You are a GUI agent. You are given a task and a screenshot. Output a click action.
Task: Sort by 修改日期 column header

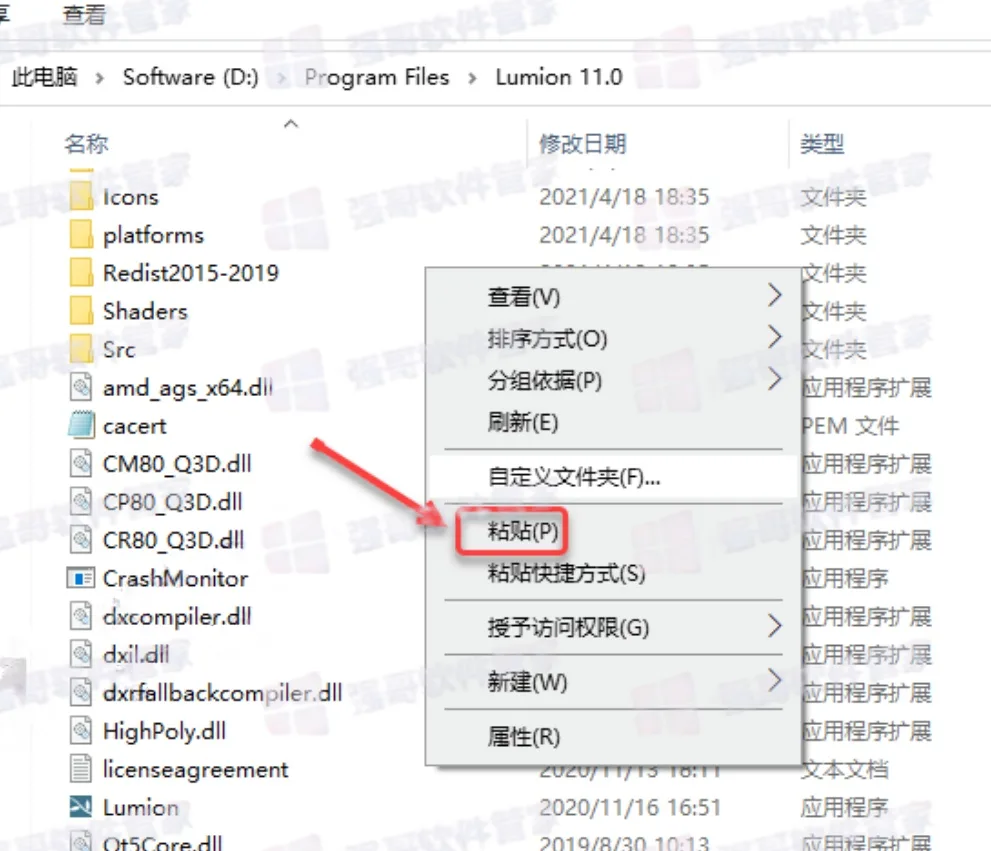[582, 144]
